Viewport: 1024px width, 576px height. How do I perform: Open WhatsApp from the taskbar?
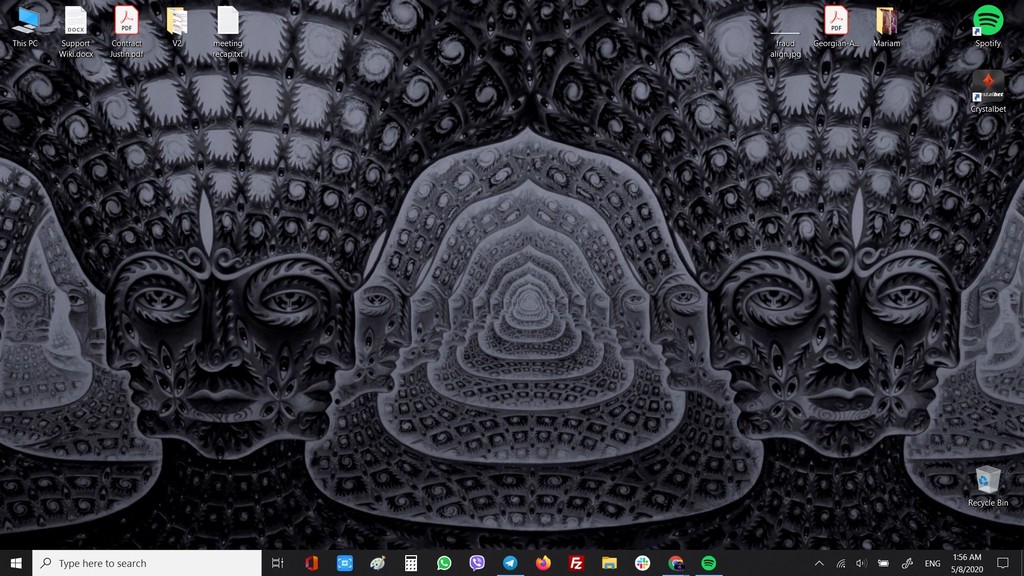coord(444,563)
